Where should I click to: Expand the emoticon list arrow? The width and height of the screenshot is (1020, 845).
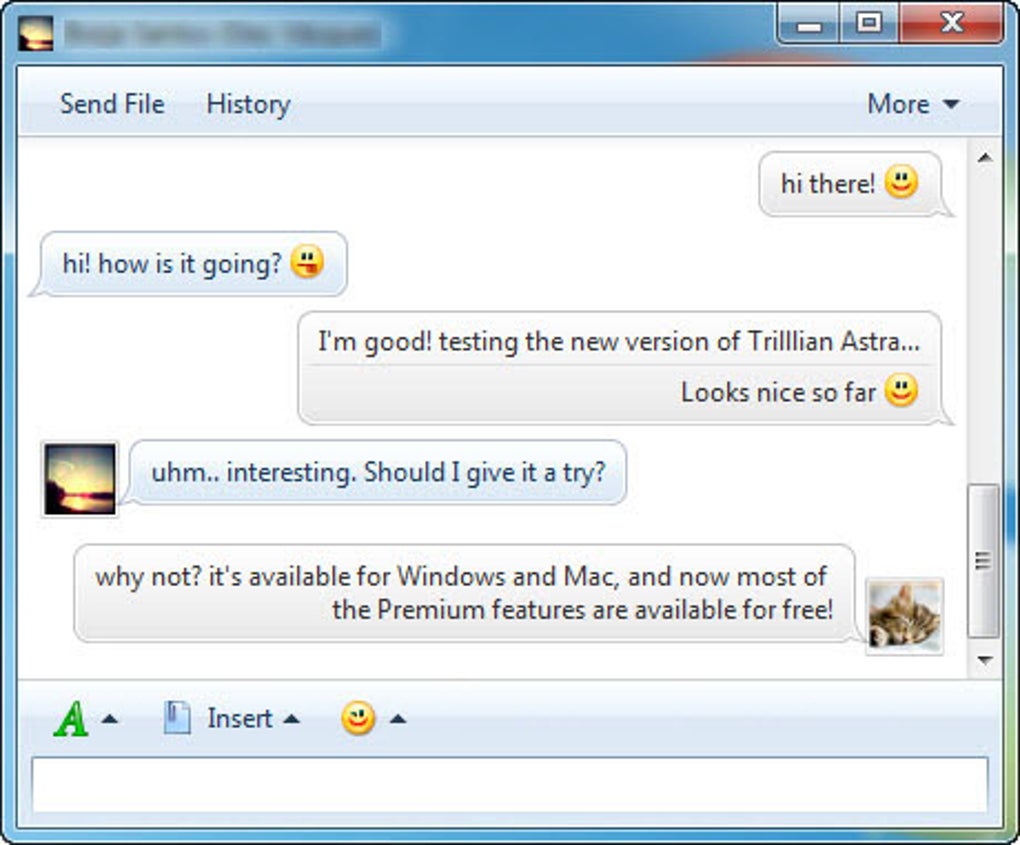tap(397, 719)
